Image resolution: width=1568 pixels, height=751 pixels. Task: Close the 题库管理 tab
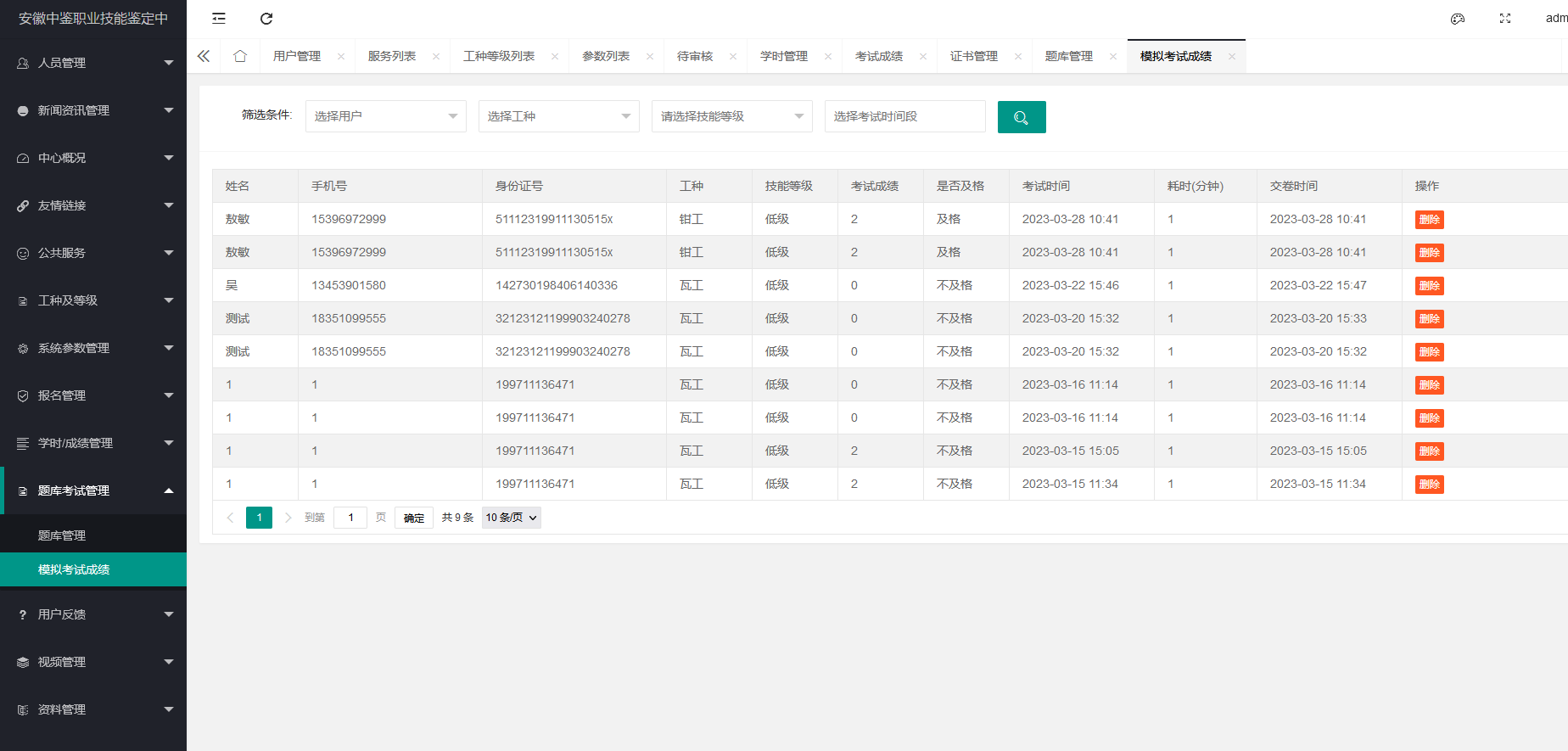pos(1113,57)
